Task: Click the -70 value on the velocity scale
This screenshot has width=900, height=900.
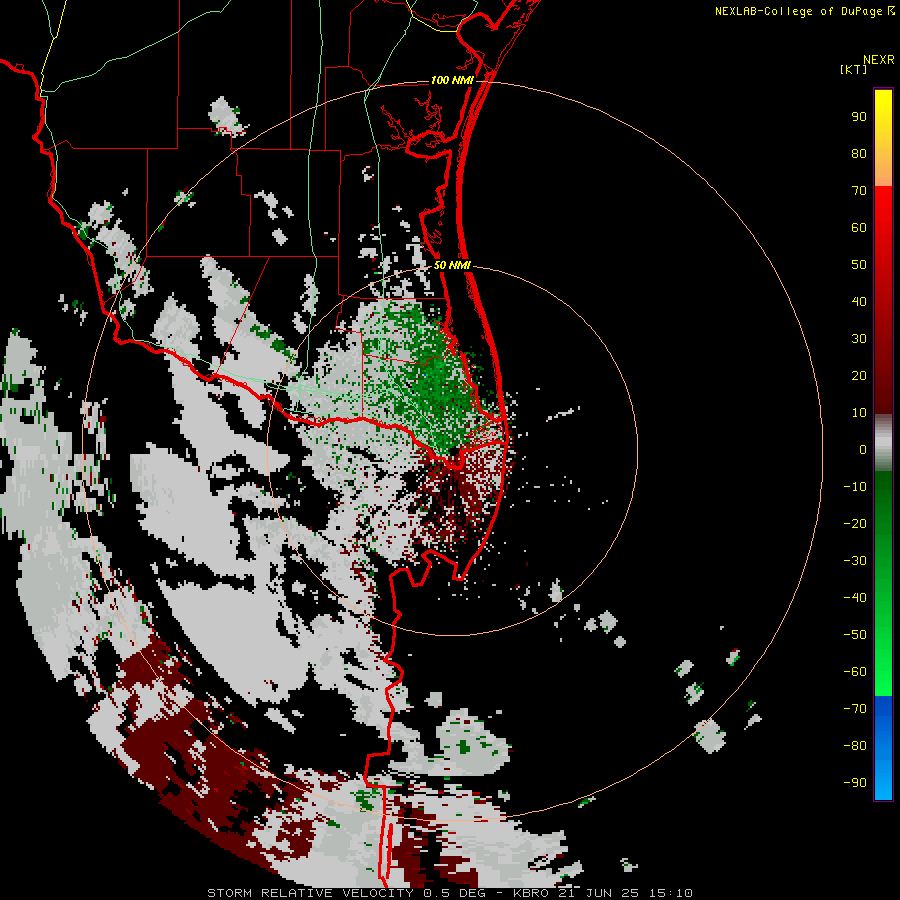Action: (855, 709)
